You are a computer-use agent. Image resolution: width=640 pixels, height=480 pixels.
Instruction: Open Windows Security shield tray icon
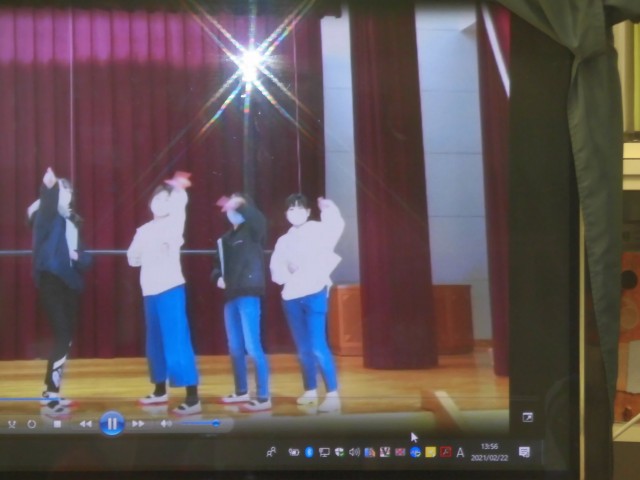[339, 452]
